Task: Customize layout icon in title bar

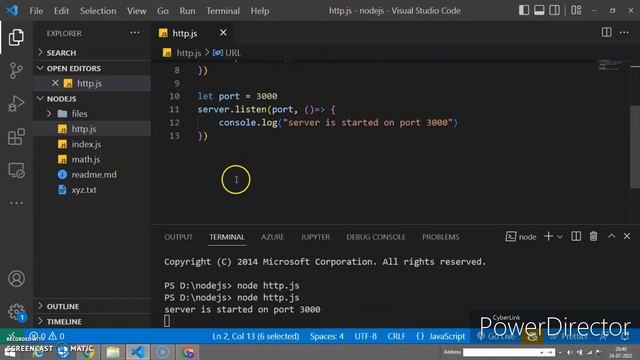Action: (x=576, y=10)
